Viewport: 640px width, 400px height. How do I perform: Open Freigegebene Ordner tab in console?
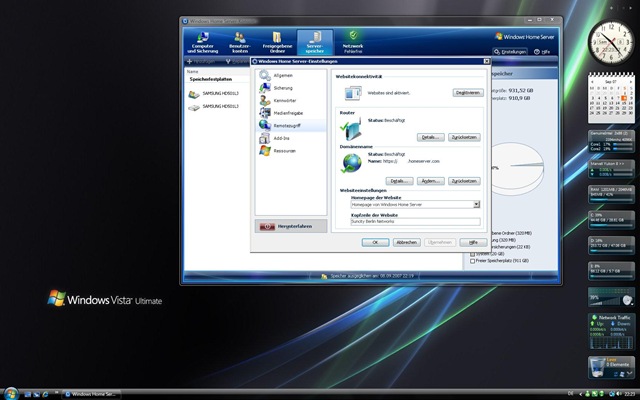pyautogui.click(x=277, y=42)
